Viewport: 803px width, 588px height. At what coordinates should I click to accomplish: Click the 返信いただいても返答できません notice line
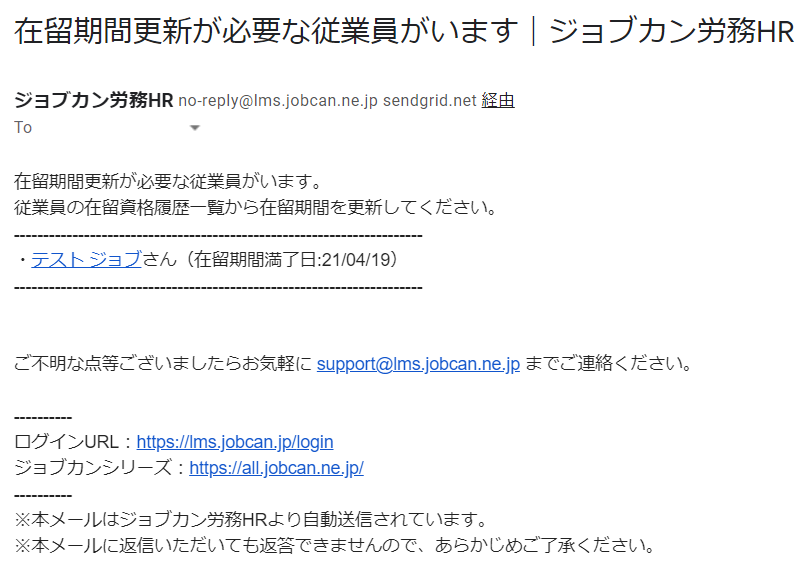pyautogui.click(x=334, y=546)
